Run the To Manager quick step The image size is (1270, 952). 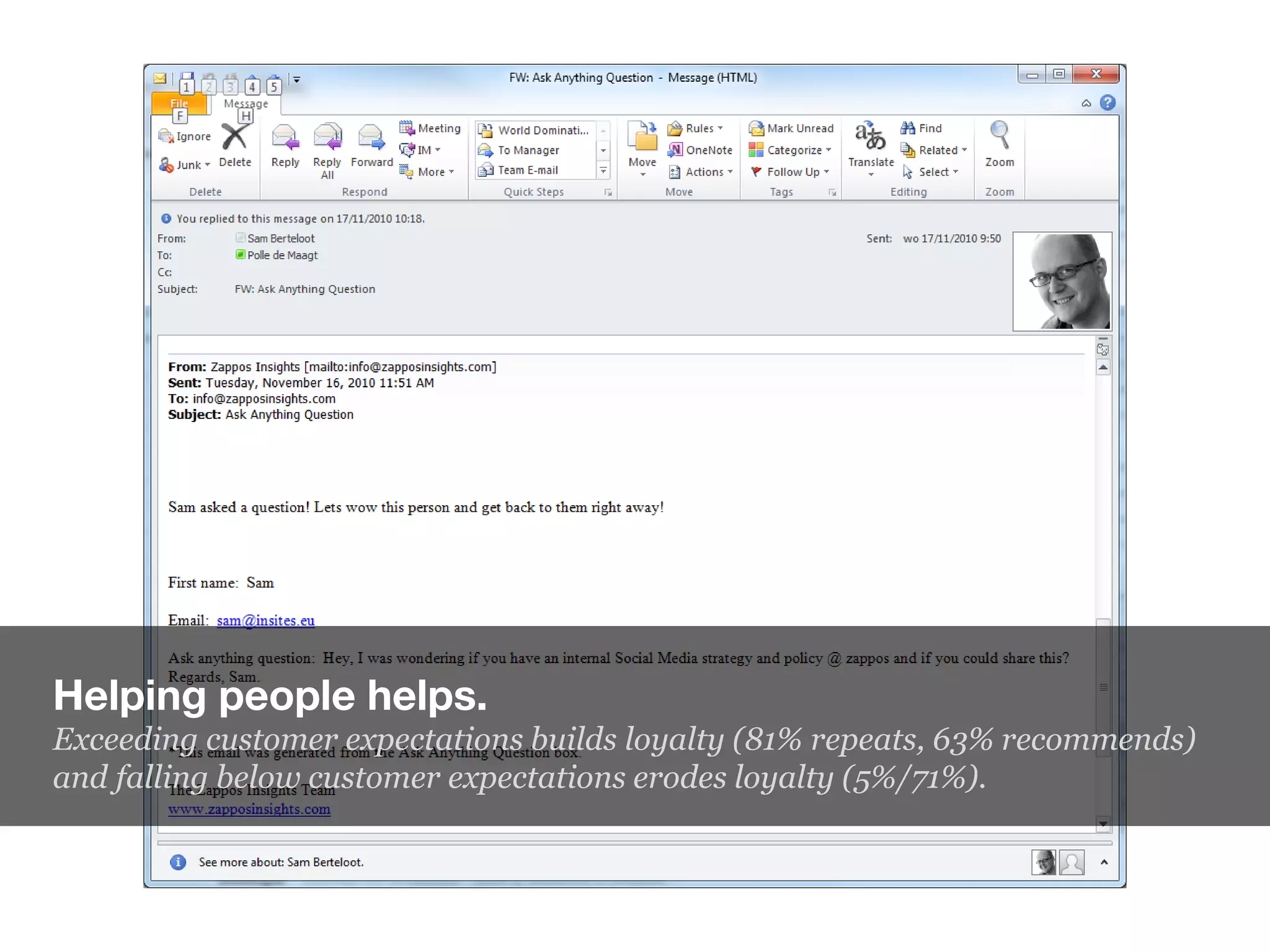click(535, 150)
